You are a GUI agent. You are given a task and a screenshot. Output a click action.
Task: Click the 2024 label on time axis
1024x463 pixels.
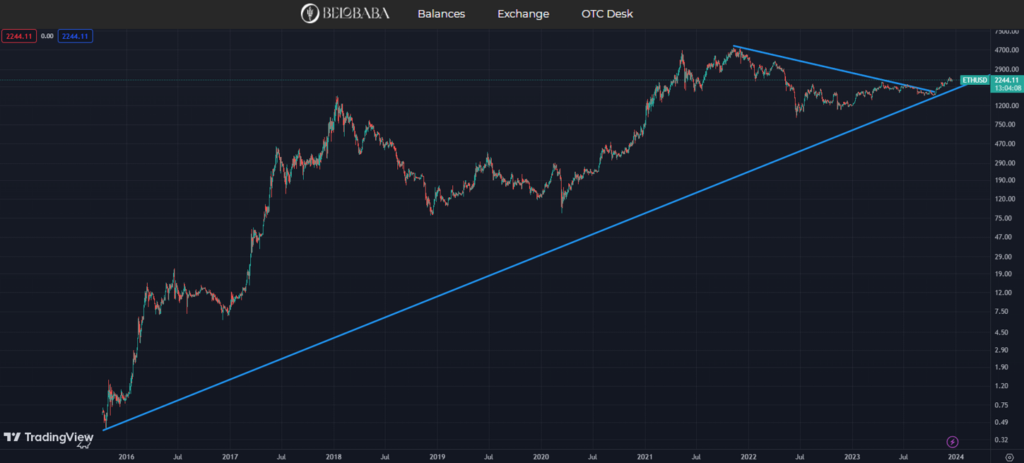pos(955,455)
